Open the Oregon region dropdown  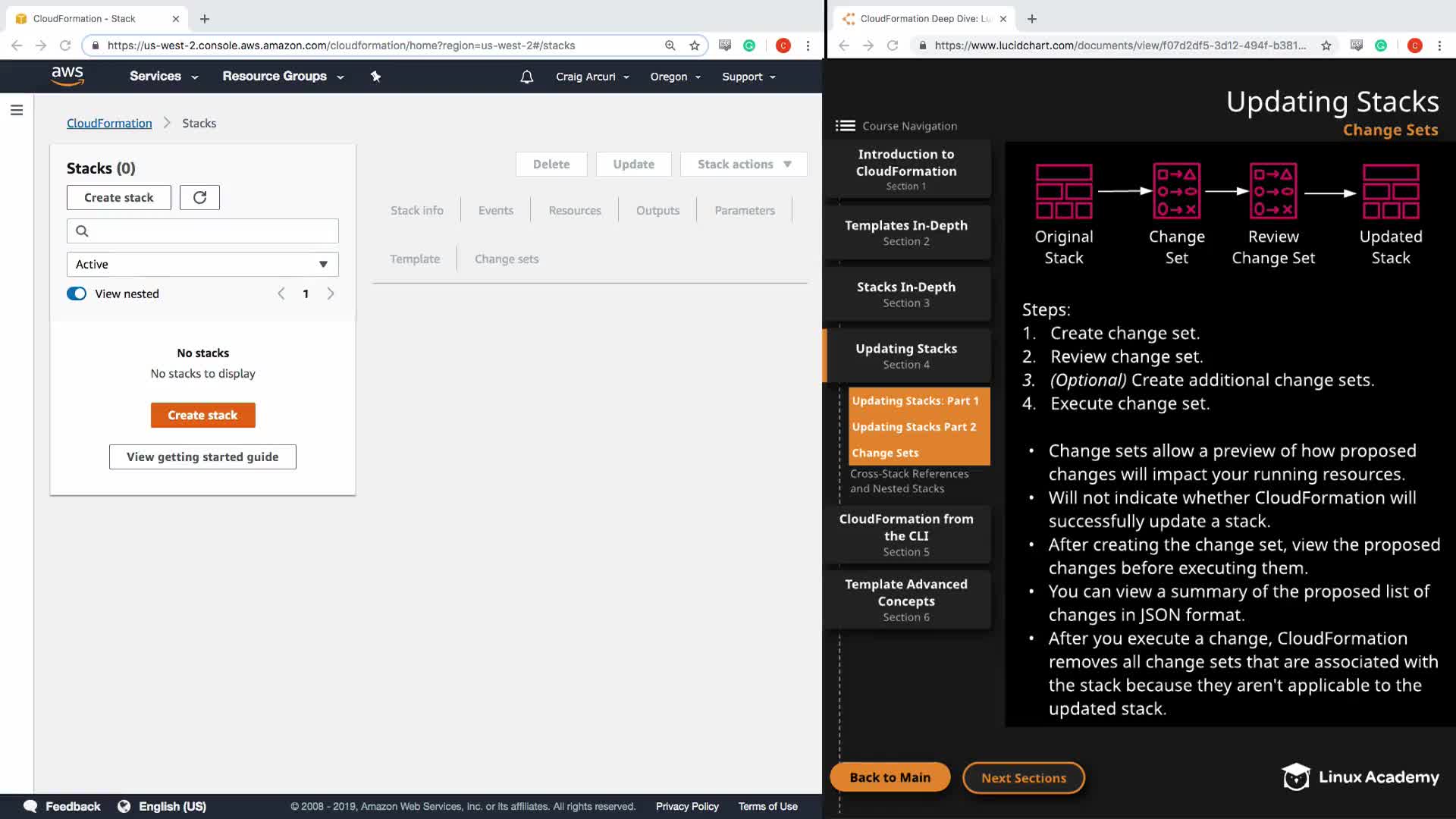(x=675, y=77)
